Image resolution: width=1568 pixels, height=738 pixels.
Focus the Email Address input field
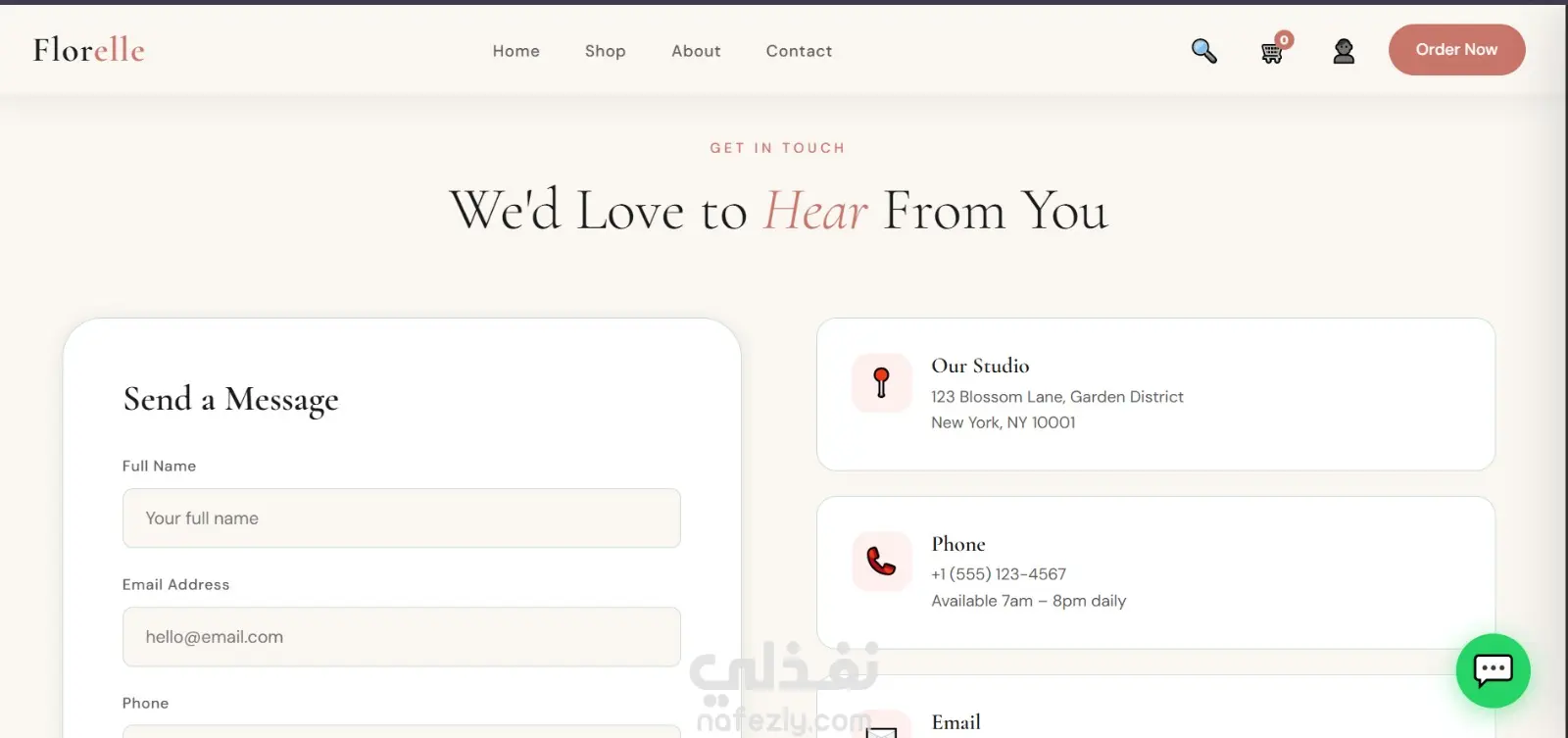[401, 636]
